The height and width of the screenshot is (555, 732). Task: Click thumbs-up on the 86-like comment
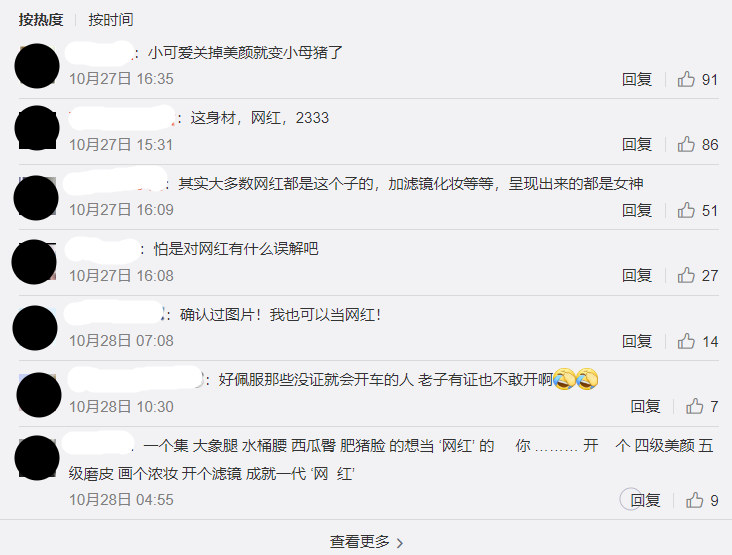[x=686, y=145]
